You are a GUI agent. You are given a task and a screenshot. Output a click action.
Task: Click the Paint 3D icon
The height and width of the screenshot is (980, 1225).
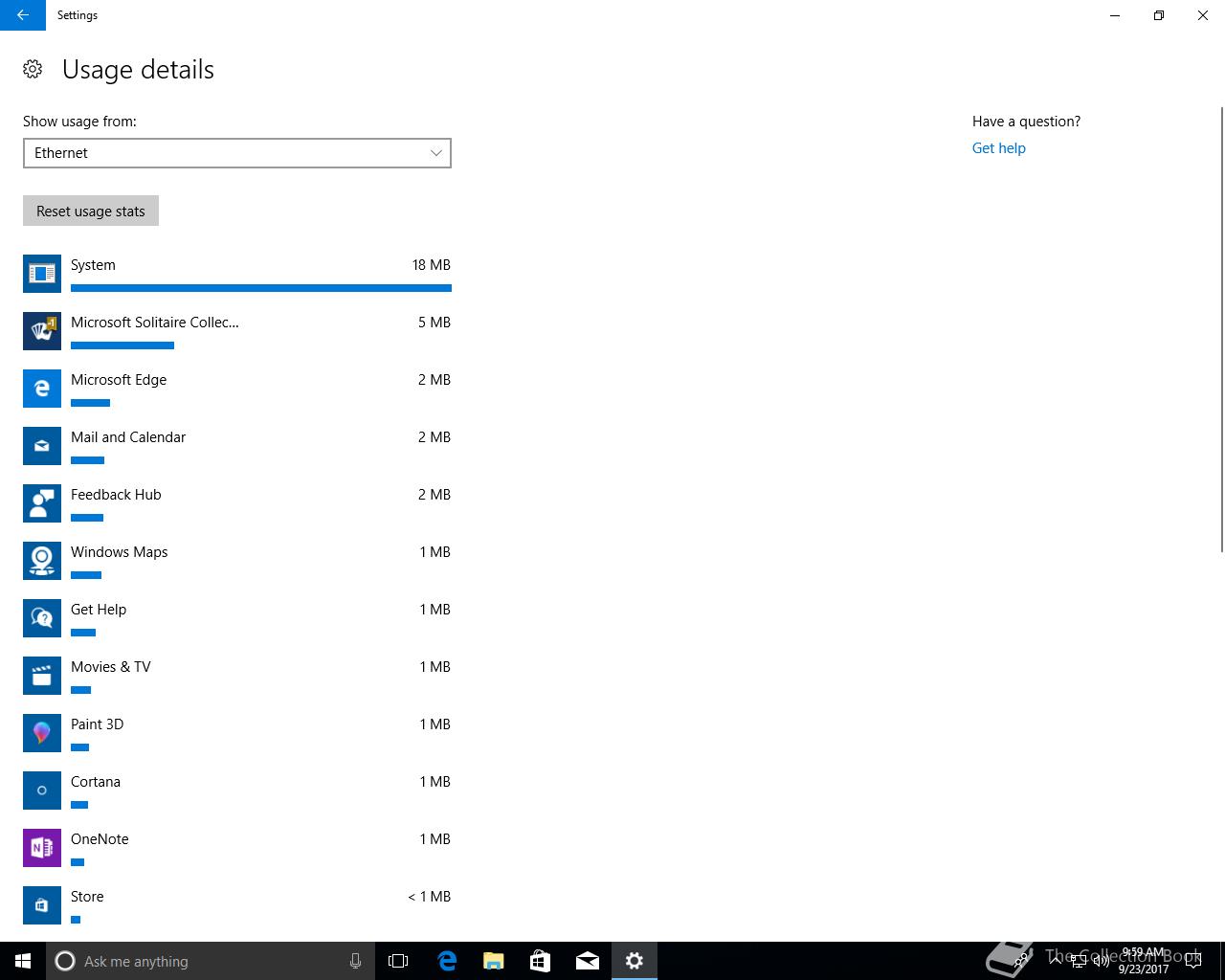(x=42, y=733)
